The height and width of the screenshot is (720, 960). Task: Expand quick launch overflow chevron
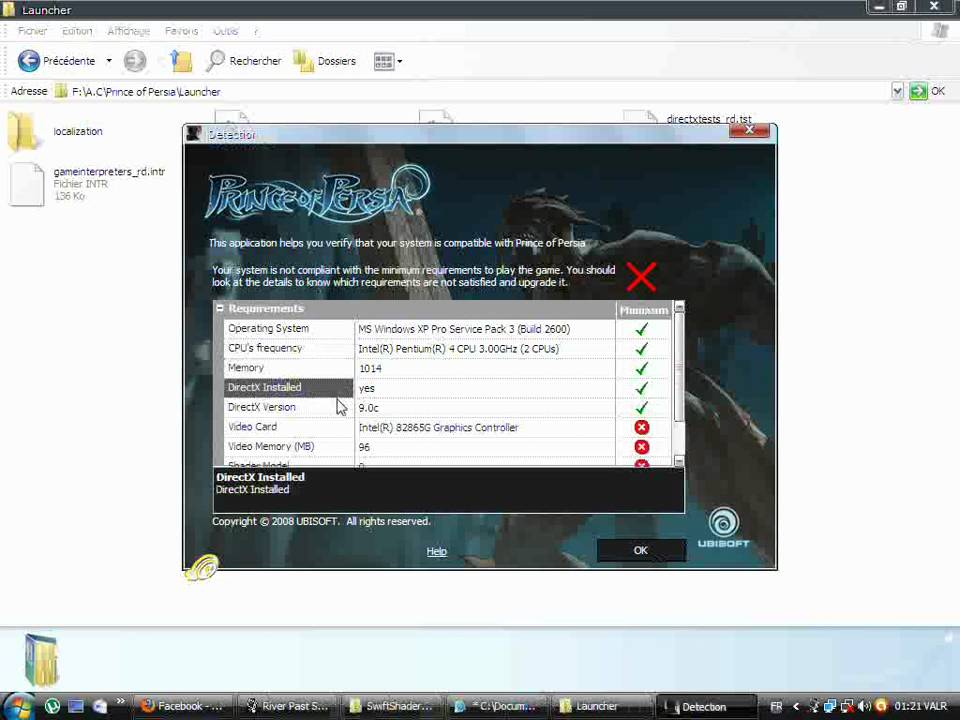(121, 702)
